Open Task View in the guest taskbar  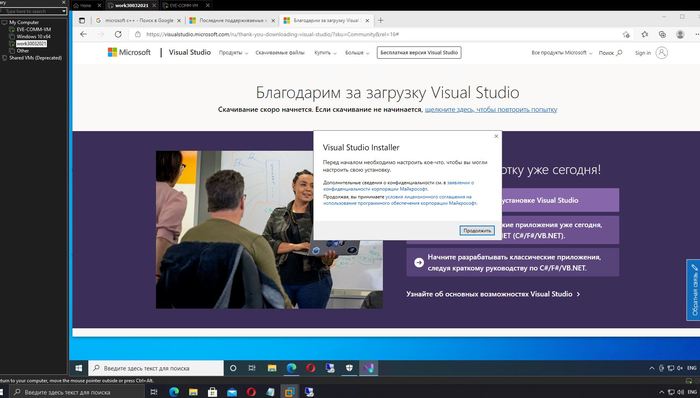pyautogui.click(x=252, y=368)
